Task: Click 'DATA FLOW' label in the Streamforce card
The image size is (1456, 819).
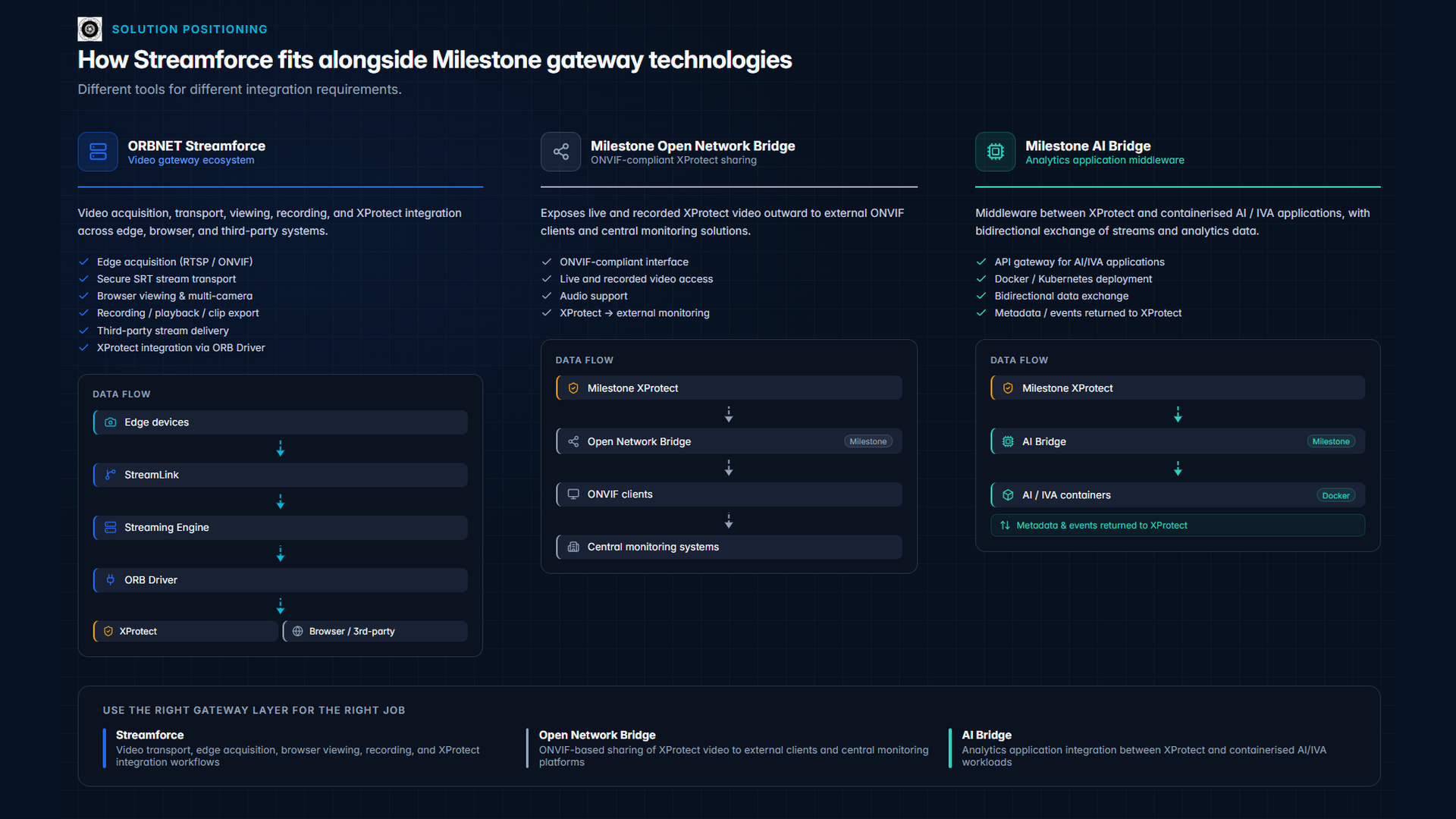Action: pos(121,394)
